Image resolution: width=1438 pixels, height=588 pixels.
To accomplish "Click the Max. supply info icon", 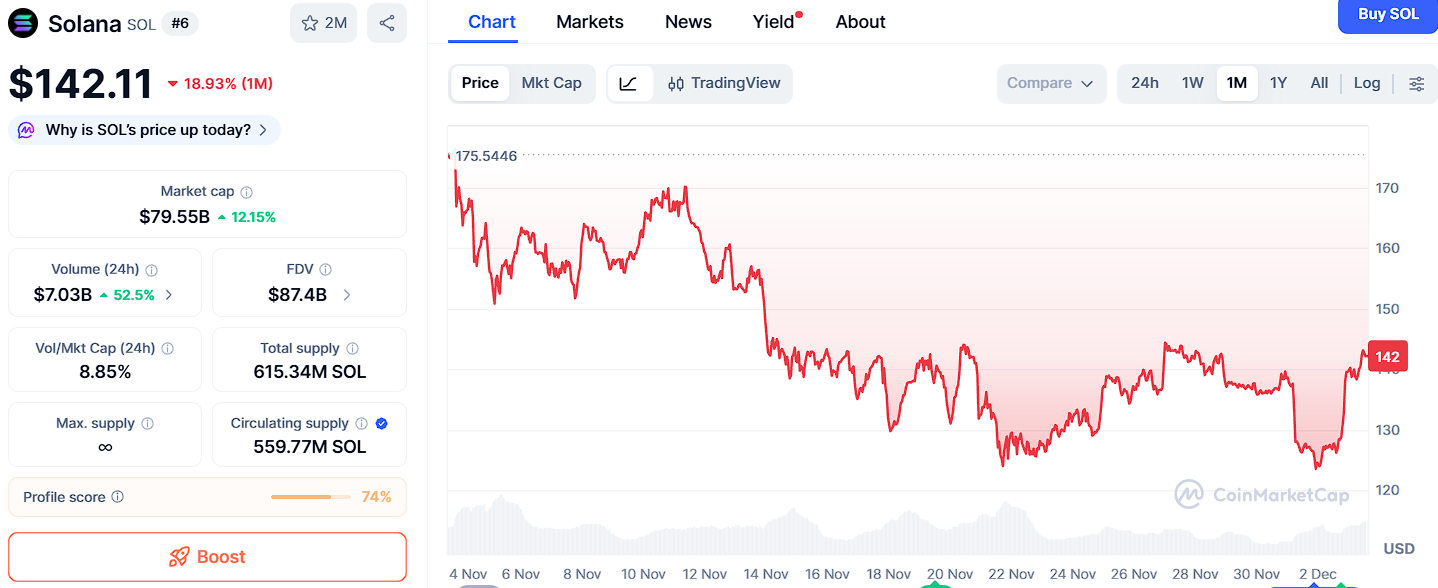I will [x=148, y=423].
